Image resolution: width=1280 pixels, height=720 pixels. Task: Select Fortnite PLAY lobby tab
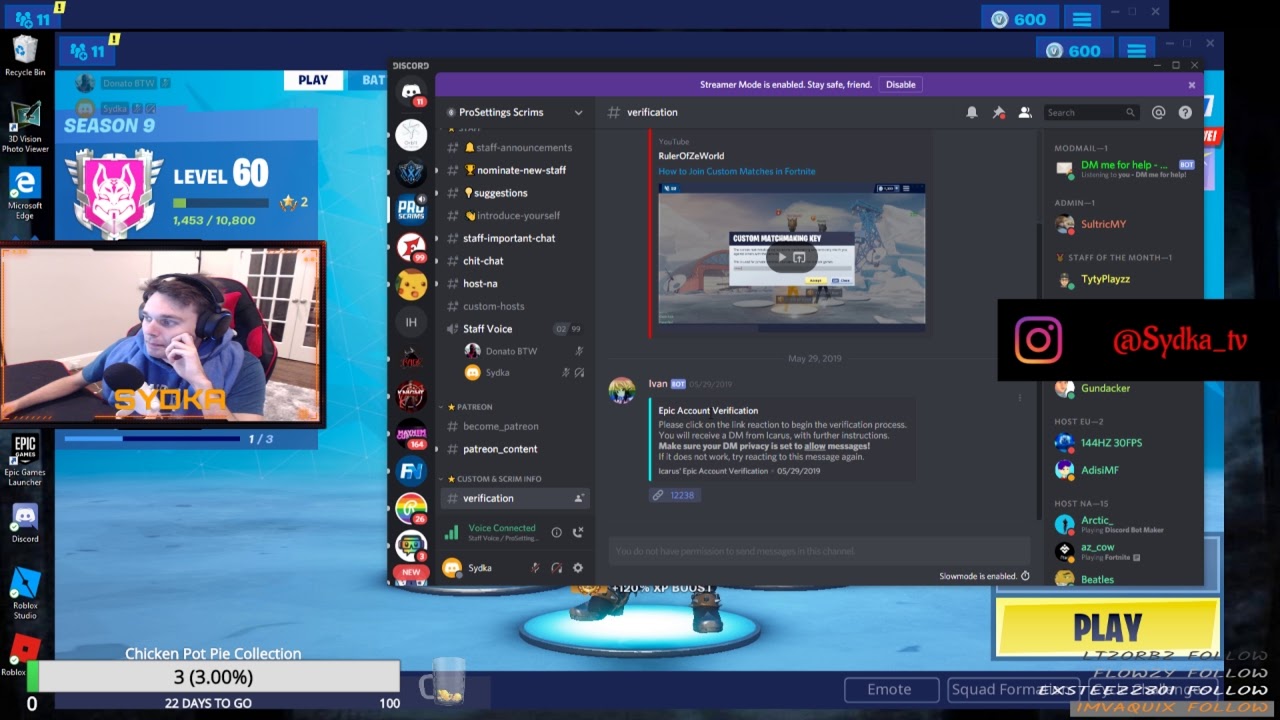(313, 80)
